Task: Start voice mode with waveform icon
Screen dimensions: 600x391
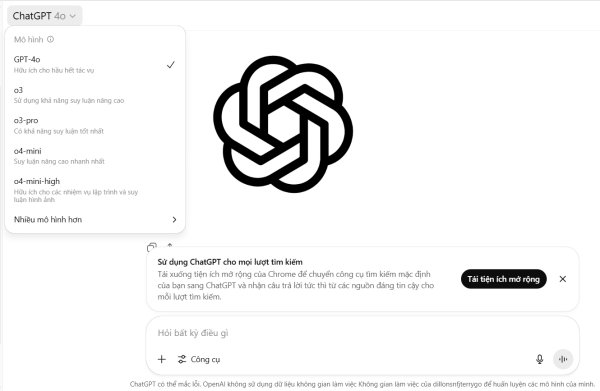Action: [x=563, y=359]
